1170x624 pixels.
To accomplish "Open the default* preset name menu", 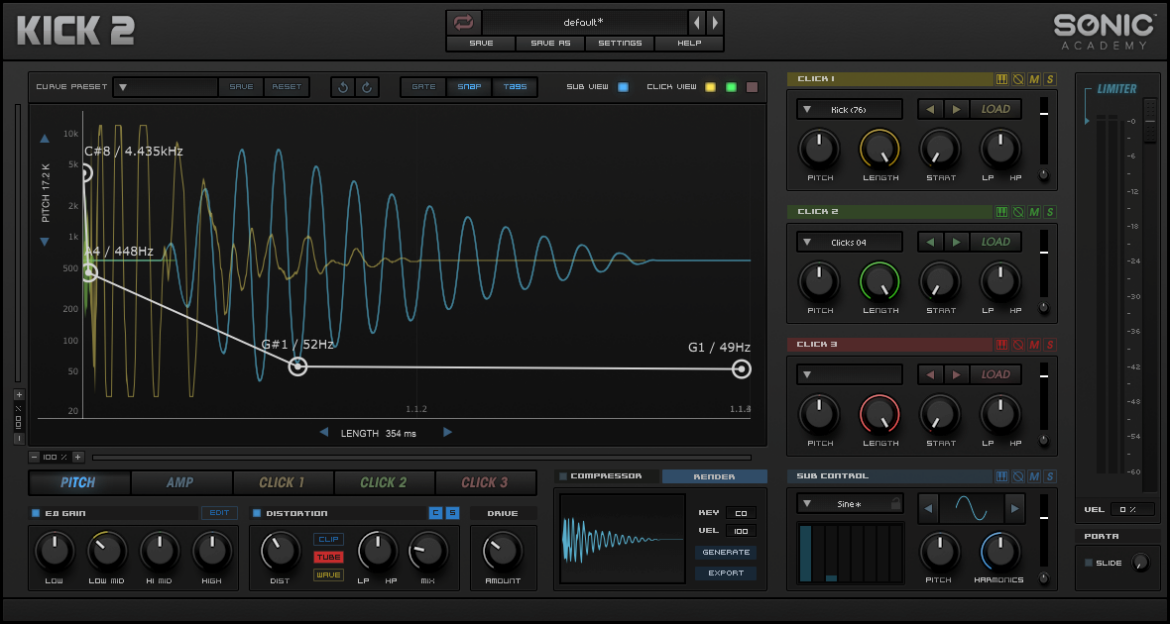I will (584, 22).
